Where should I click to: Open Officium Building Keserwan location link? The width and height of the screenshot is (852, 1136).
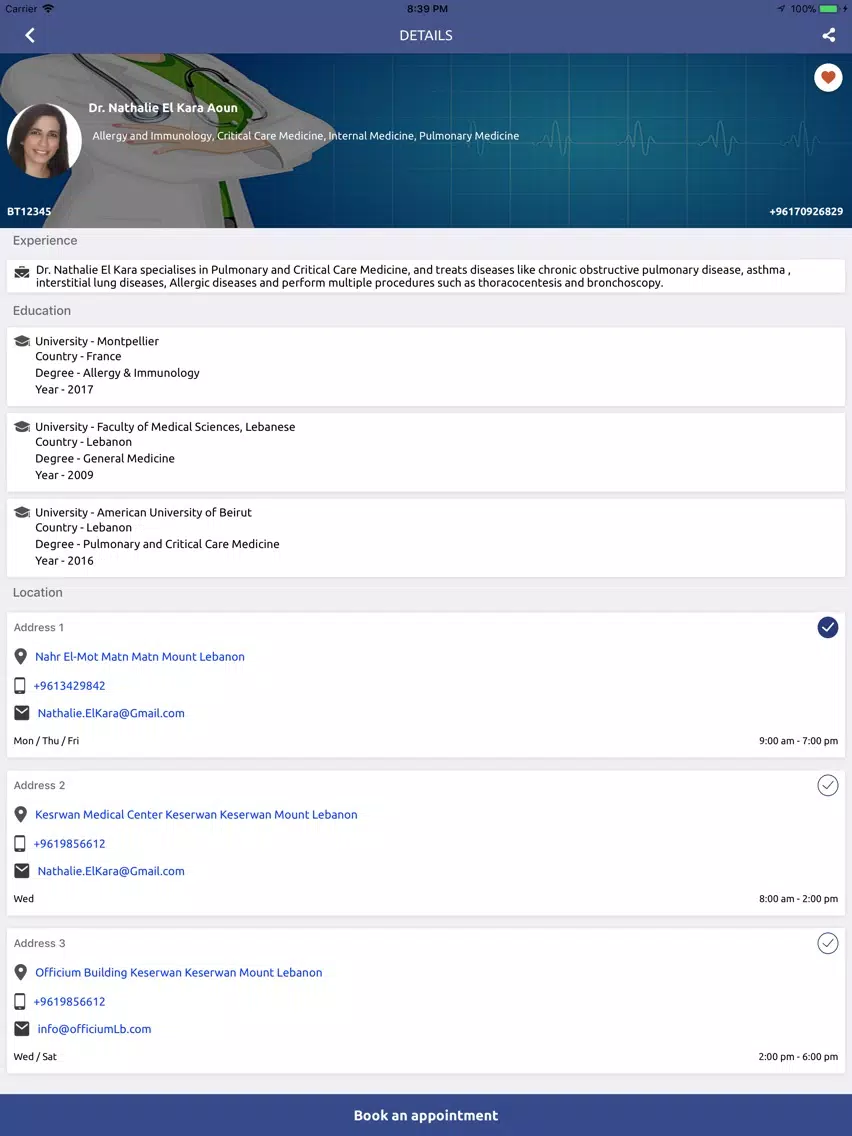[x=179, y=972]
